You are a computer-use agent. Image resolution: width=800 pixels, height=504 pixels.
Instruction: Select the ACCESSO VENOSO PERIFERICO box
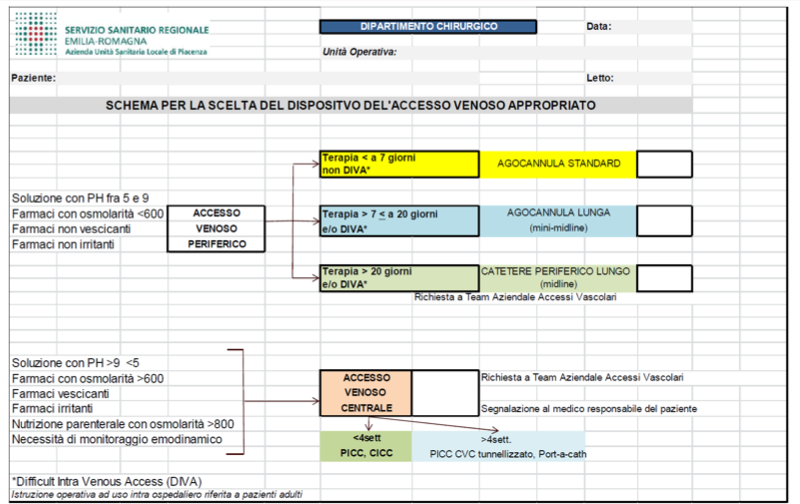pyautogui.click(x=217, y=228)
